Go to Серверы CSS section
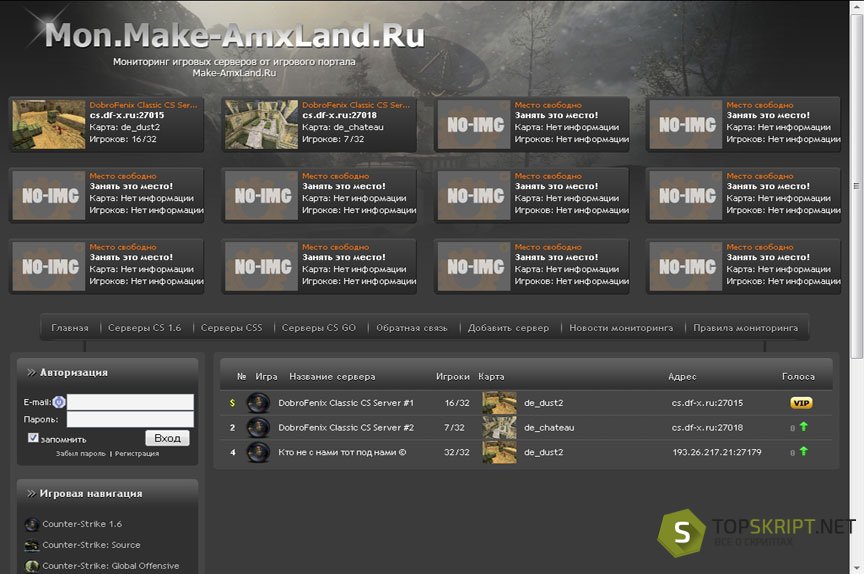The width and height of the screenshot is (864, 574). tap(231, 328)
